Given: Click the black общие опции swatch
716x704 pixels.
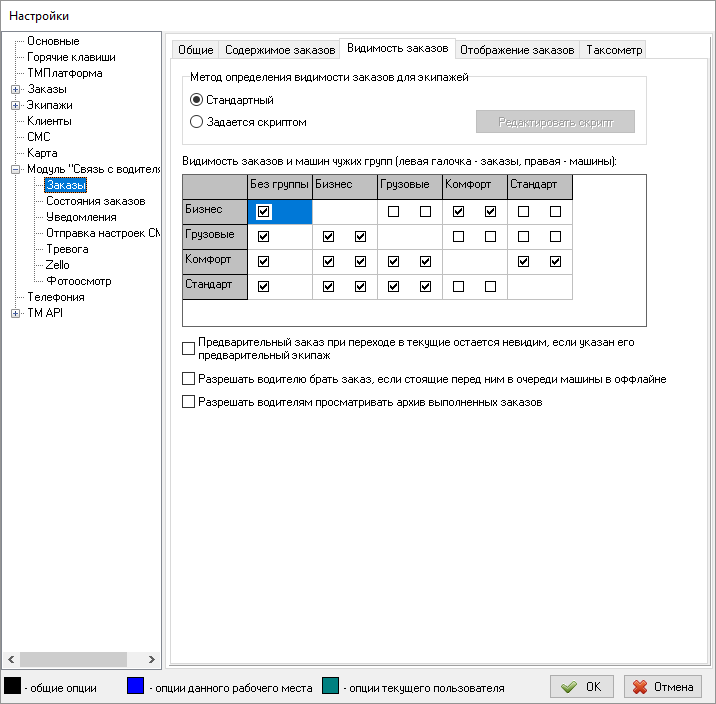Looking at the screenshot, I should pyautogui.click(x=12, y=686).
